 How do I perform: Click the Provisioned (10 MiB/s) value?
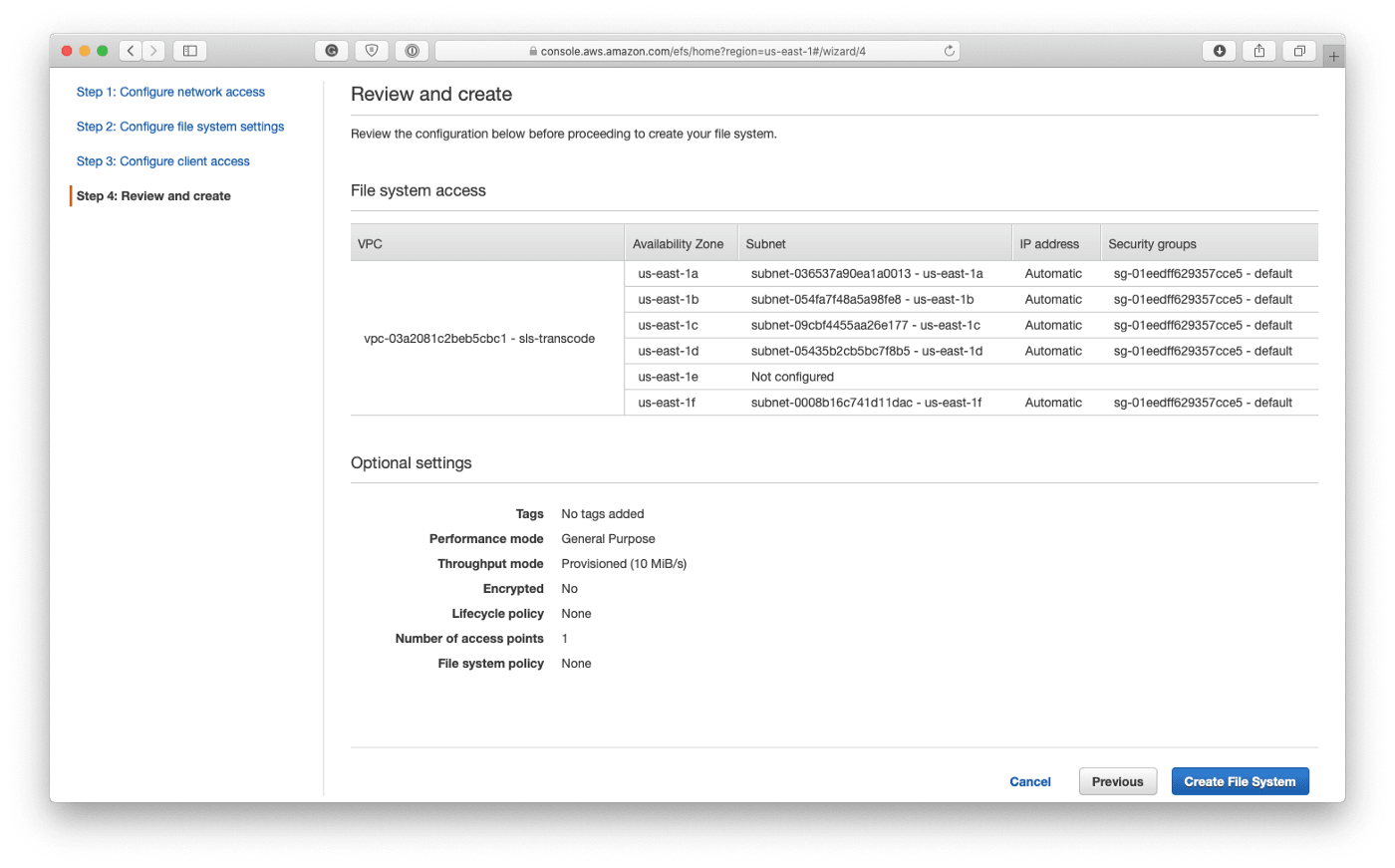(624, 564)
